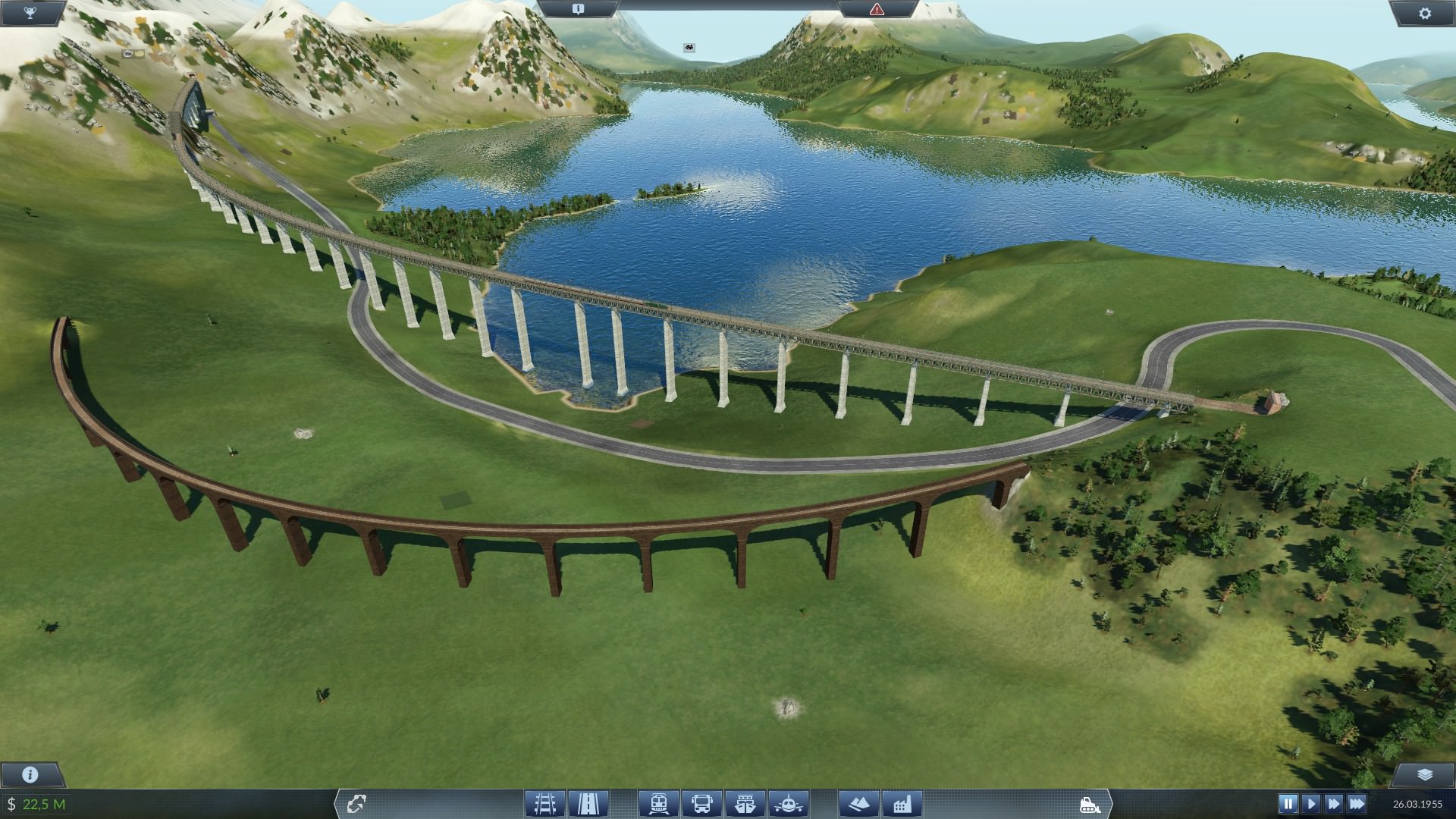The height and width of the screenshot is (819, 1456).
Task: Pause the game simulation
Action: coord(1288,803)
